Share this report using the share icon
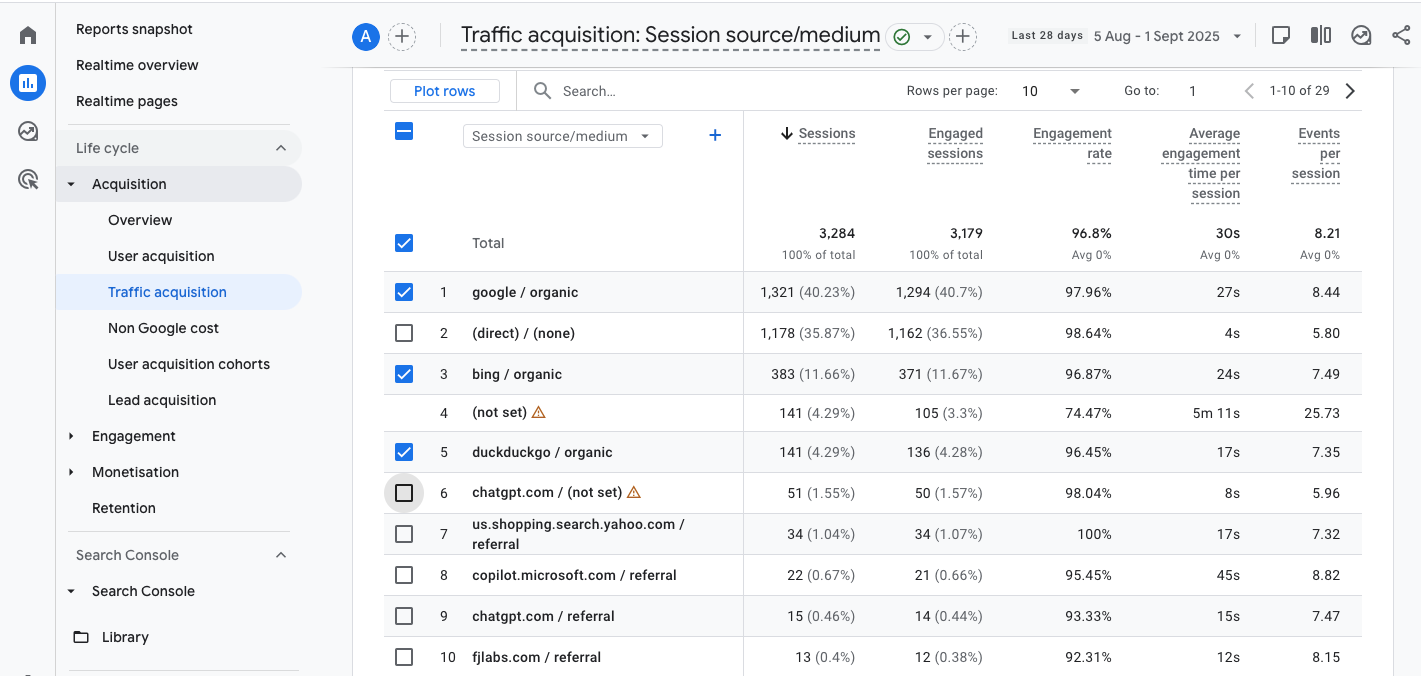Image resolution: width=1421 pixels, height=676 pixels. coord(1400,35)
